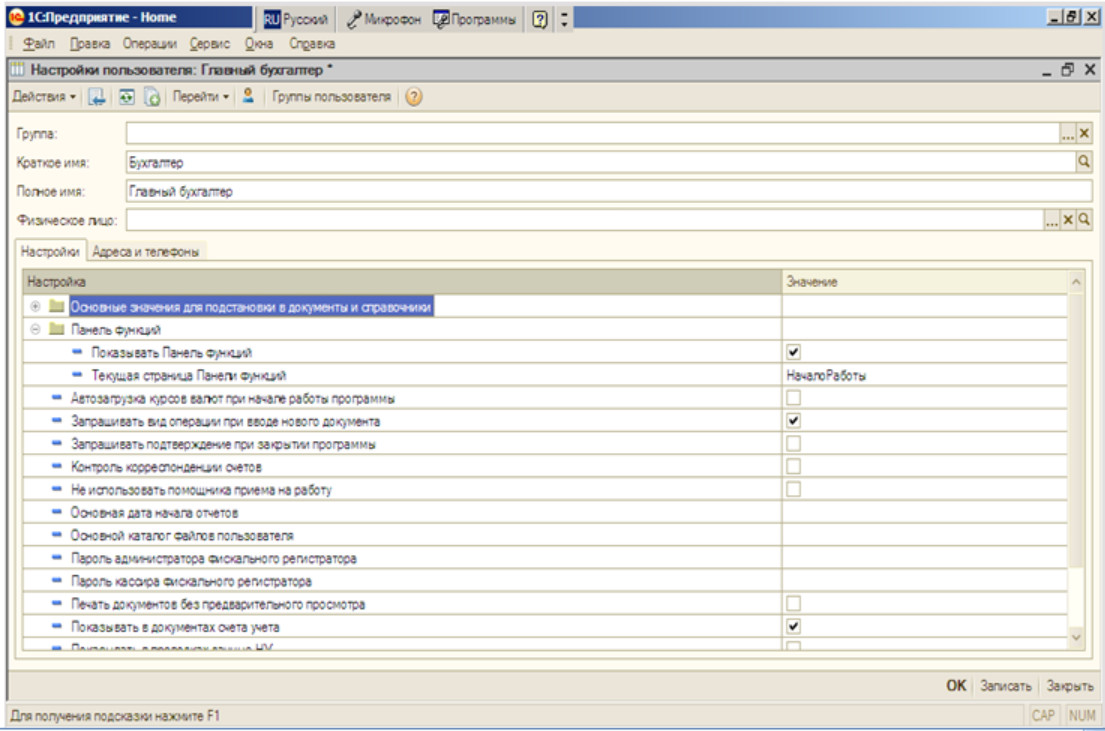Clear the Группа field with X
This screenshot has height=731, width=1105.
pos(1084,133)
